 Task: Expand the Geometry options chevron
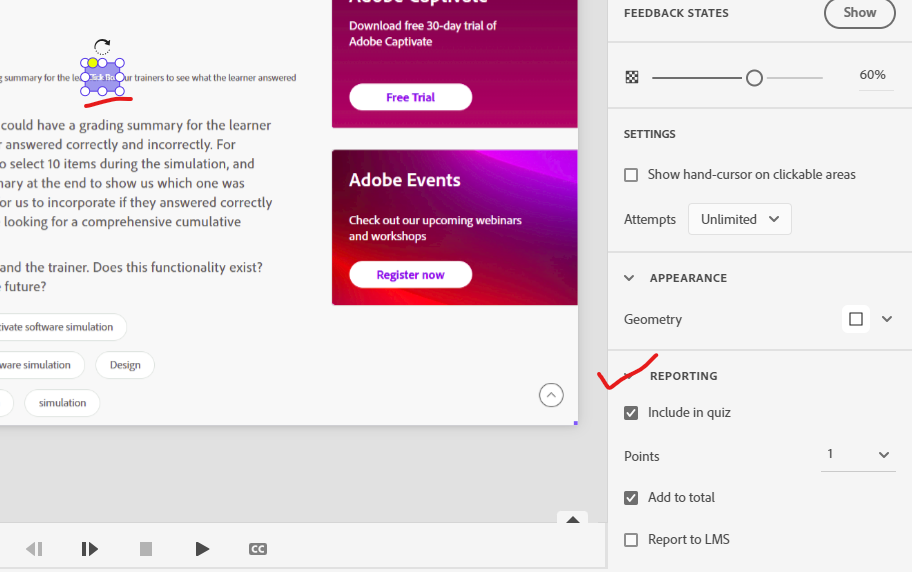pos(886,319)
